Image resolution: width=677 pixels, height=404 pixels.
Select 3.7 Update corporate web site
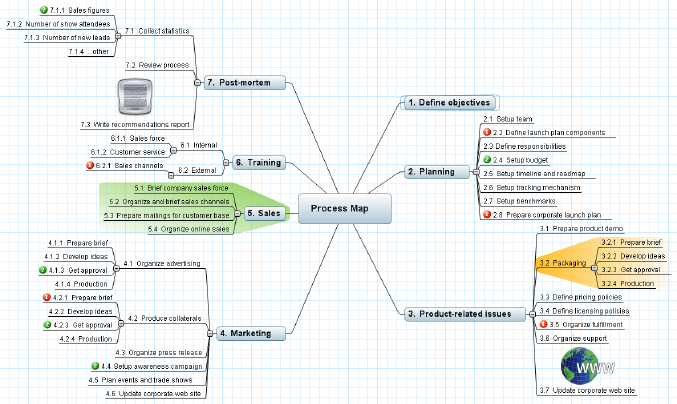click(x=587, y=390)
